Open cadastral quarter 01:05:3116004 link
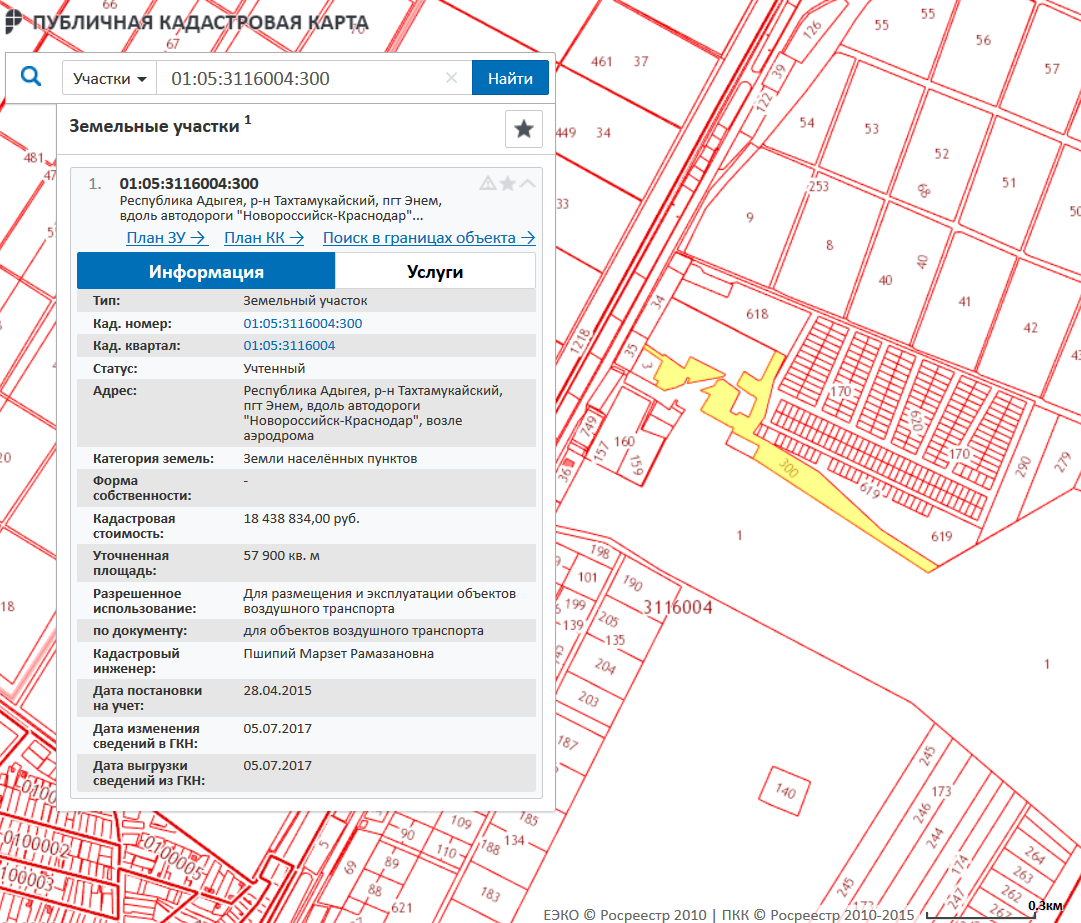Screen dimensions: 1081x923 289,345
